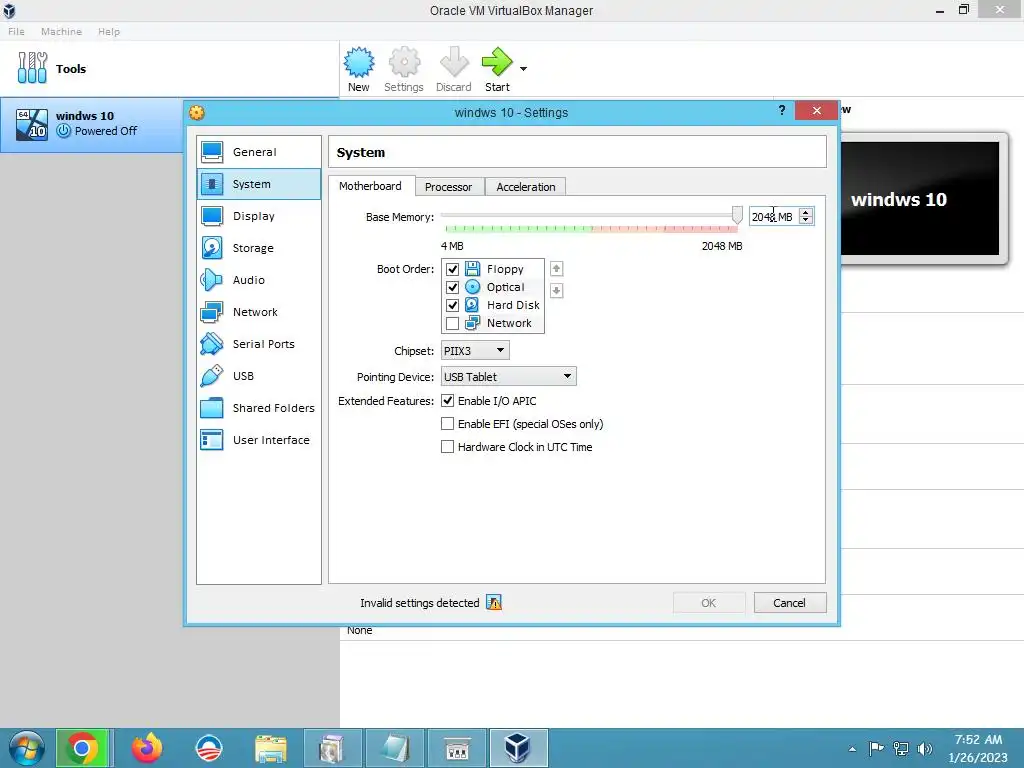Viewport: 1024px width, 768px height.
Task: Open the Shared Folders settings category
Action: (x=259, y=408)
